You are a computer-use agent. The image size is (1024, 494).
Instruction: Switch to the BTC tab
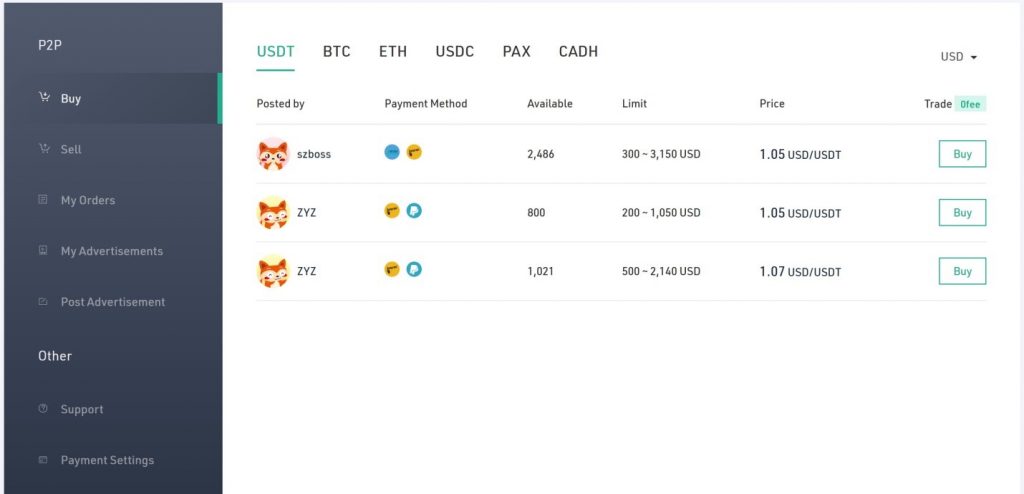[x=336, y=52]
